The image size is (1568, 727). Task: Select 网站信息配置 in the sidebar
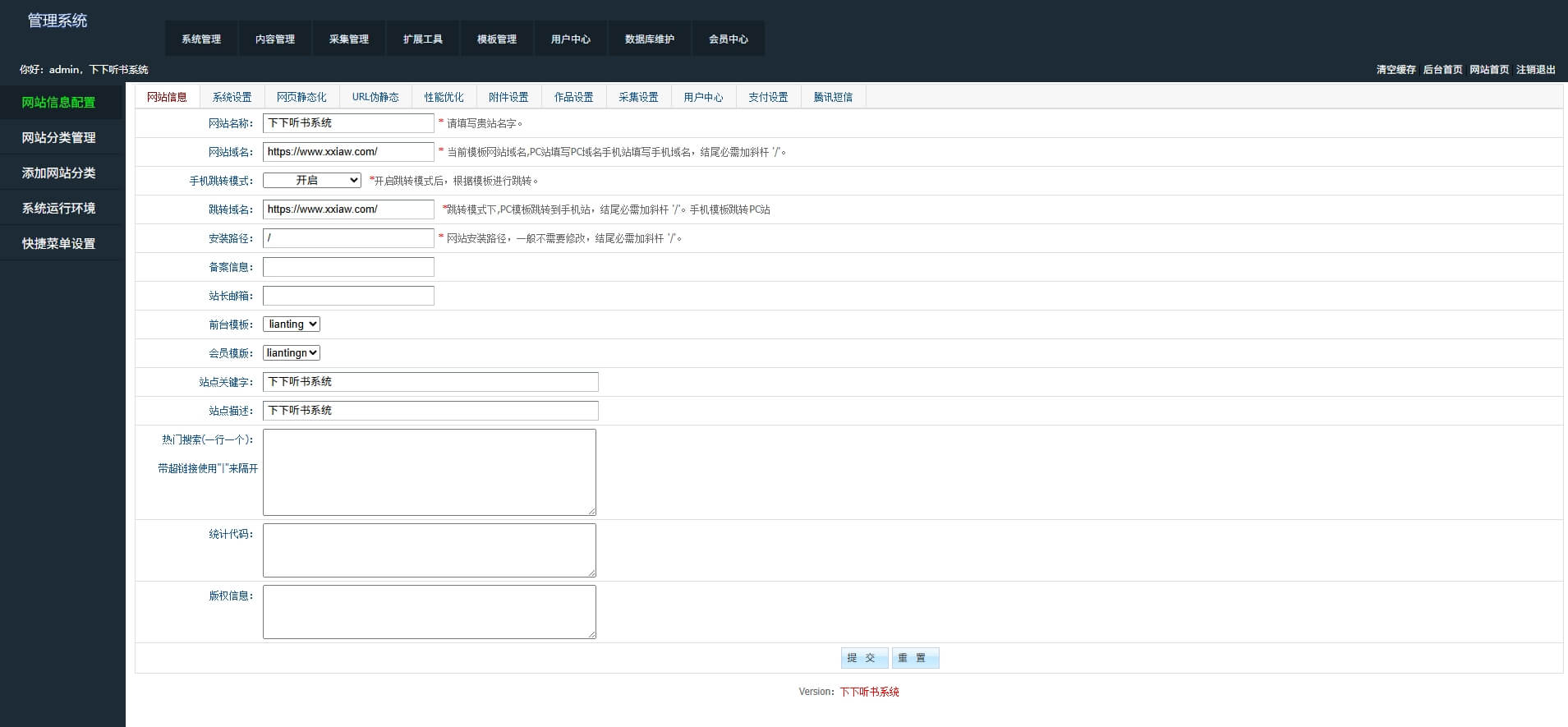pos(61,103)
